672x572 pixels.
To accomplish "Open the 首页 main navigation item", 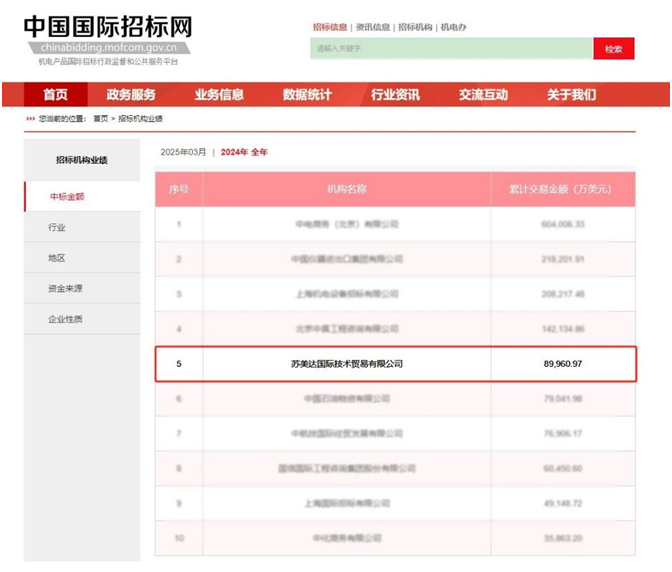I will [x=56, y=95].
